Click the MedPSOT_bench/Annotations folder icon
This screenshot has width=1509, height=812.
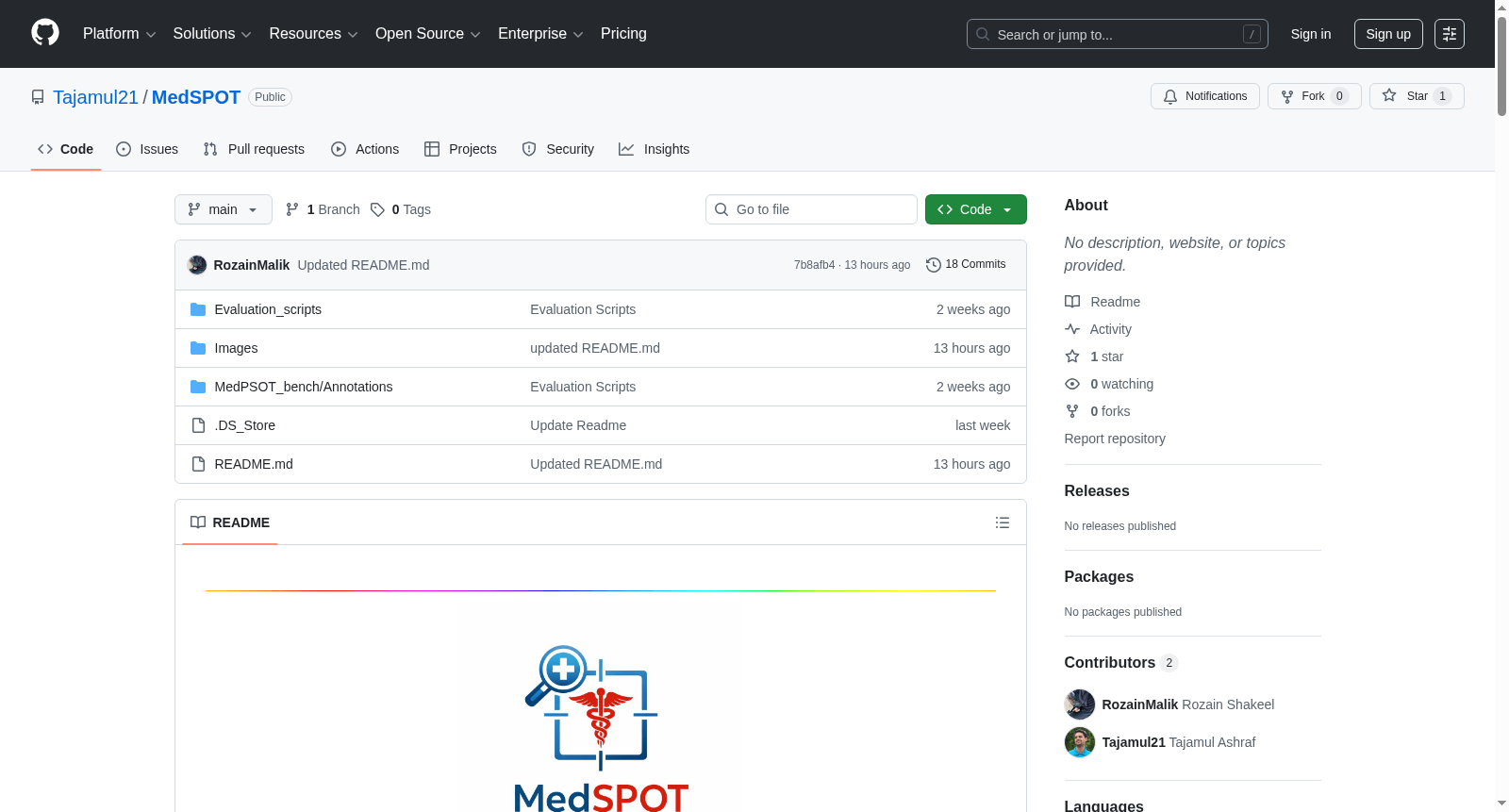pyautogui.click(x=198, y=387)
